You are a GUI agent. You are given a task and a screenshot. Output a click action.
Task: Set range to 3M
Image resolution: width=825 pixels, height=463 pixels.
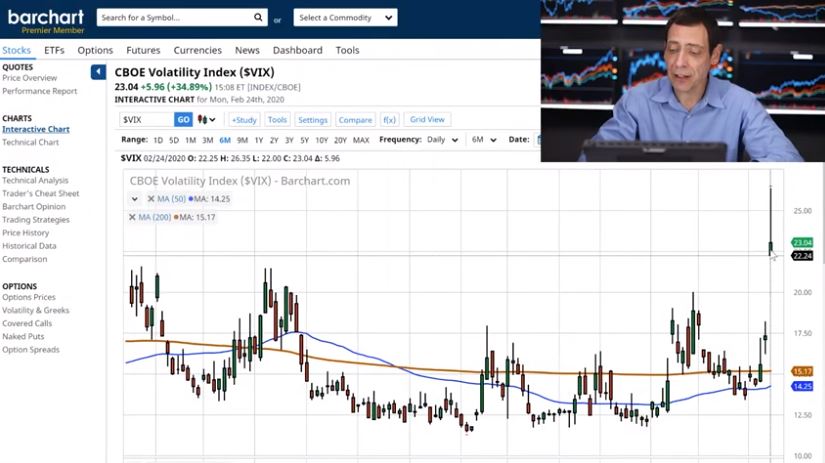[207, 140]
